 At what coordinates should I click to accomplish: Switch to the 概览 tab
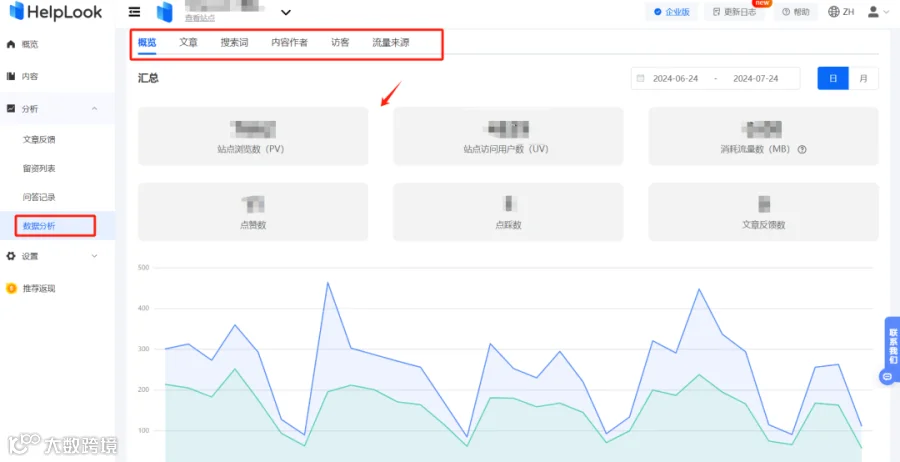(147, 42)
